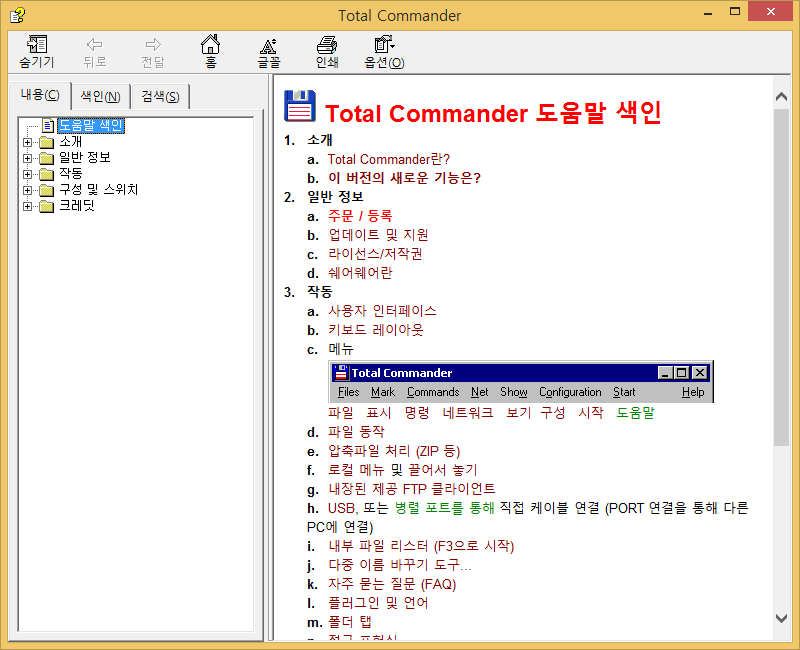Image resolution: width=800 pixels, height=650 pixels.
Task: Expand the 구성 및 스위치 tree node
Action: pyautogui.click(x=28, y=190)
